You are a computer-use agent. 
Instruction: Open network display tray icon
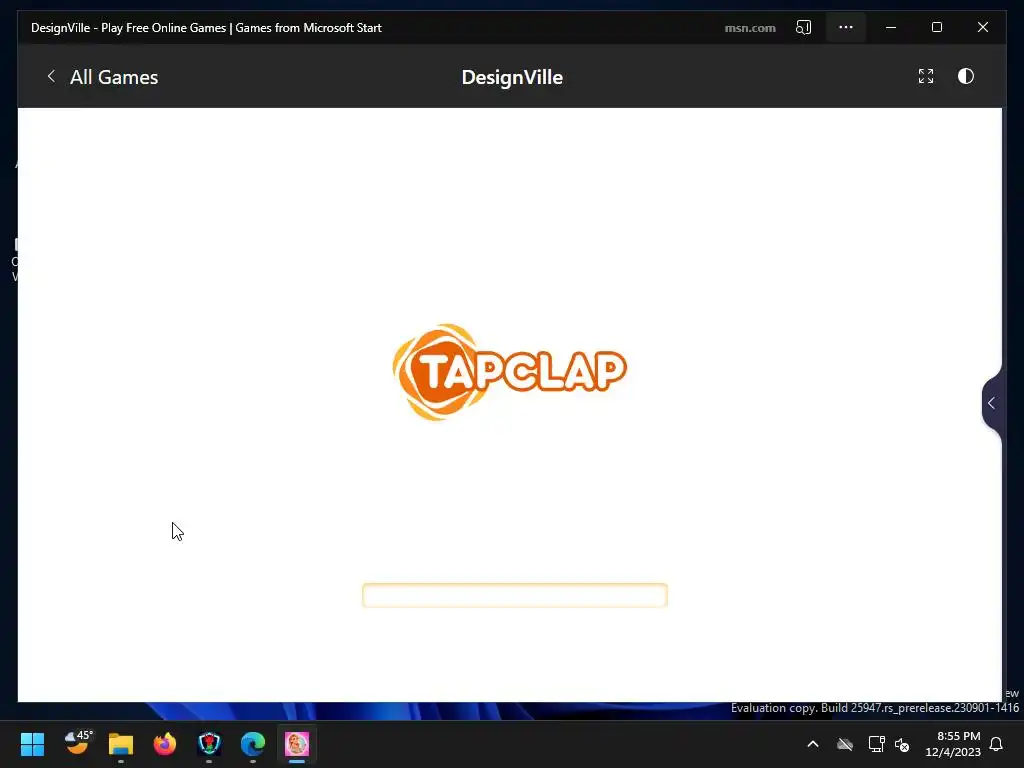pos(876,744)
